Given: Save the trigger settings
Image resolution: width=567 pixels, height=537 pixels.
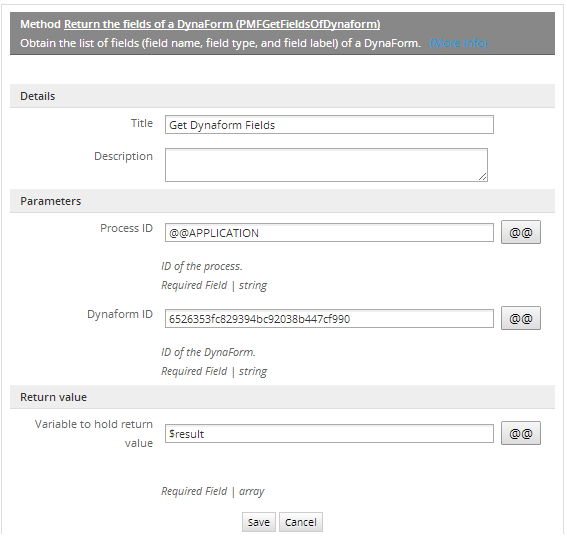Looking at the screenshot, I should [259, 522].
